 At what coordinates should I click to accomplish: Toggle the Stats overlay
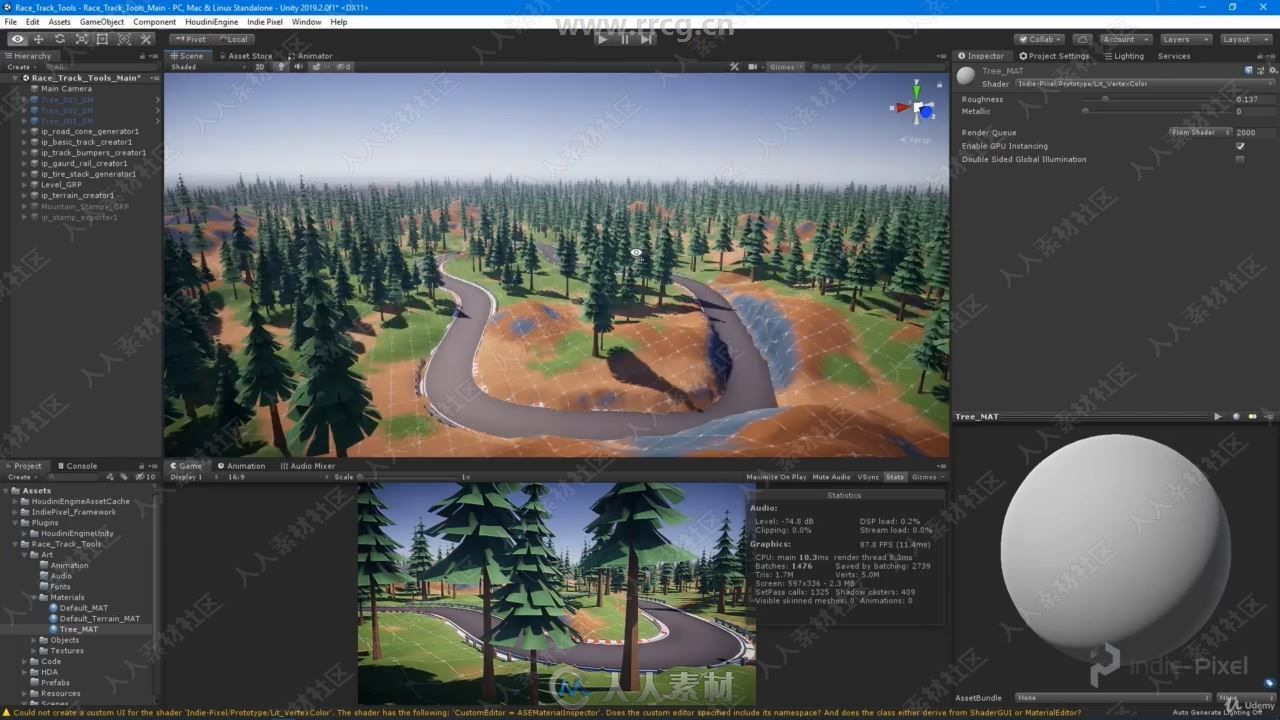(x=894, y=477)
